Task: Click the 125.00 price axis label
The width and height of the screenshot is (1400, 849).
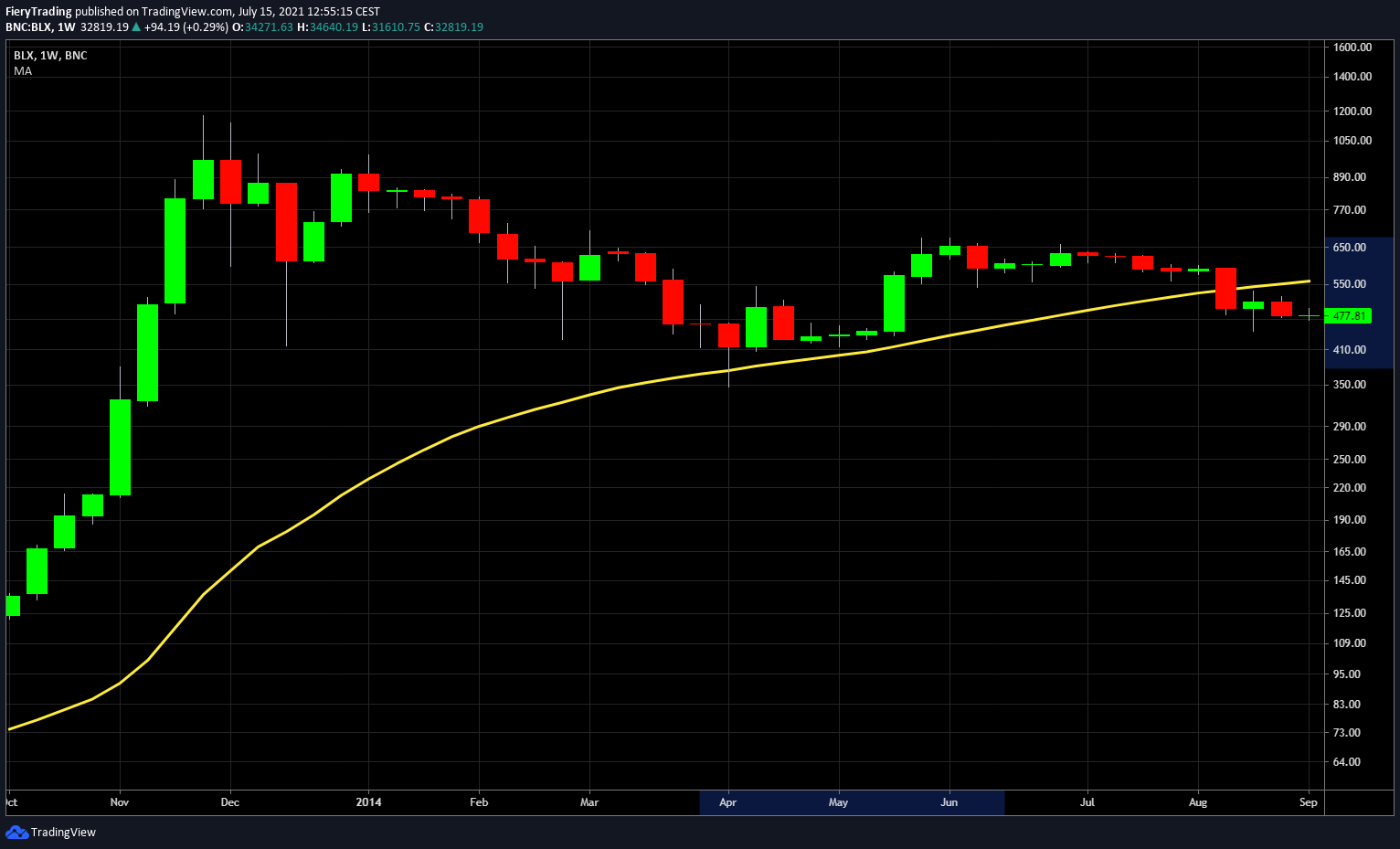Action: click(1350, 613)
